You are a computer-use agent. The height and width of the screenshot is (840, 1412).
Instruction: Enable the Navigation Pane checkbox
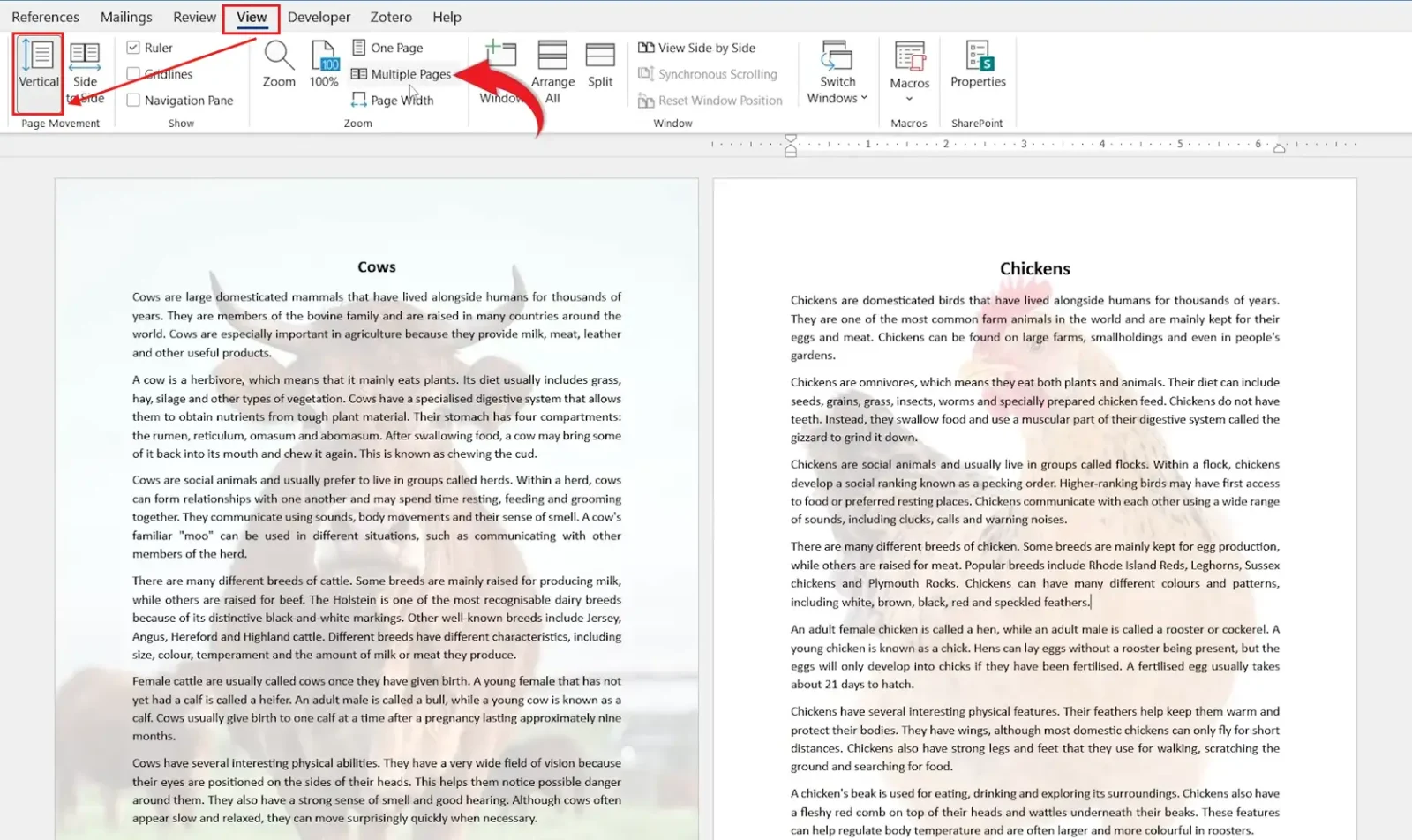(x=133, y=101)
